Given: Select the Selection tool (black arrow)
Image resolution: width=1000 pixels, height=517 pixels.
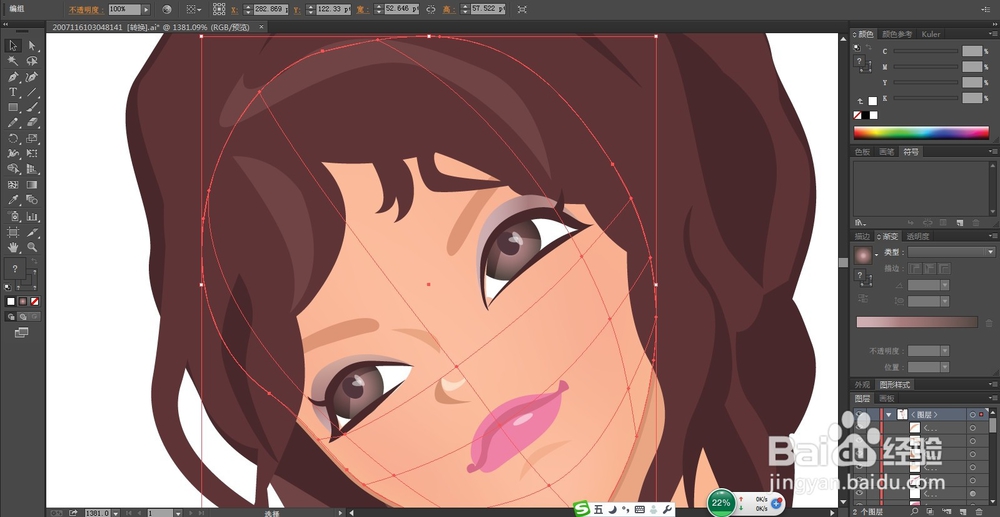Looking at the screenshot, I should click(x=13, y=45).
